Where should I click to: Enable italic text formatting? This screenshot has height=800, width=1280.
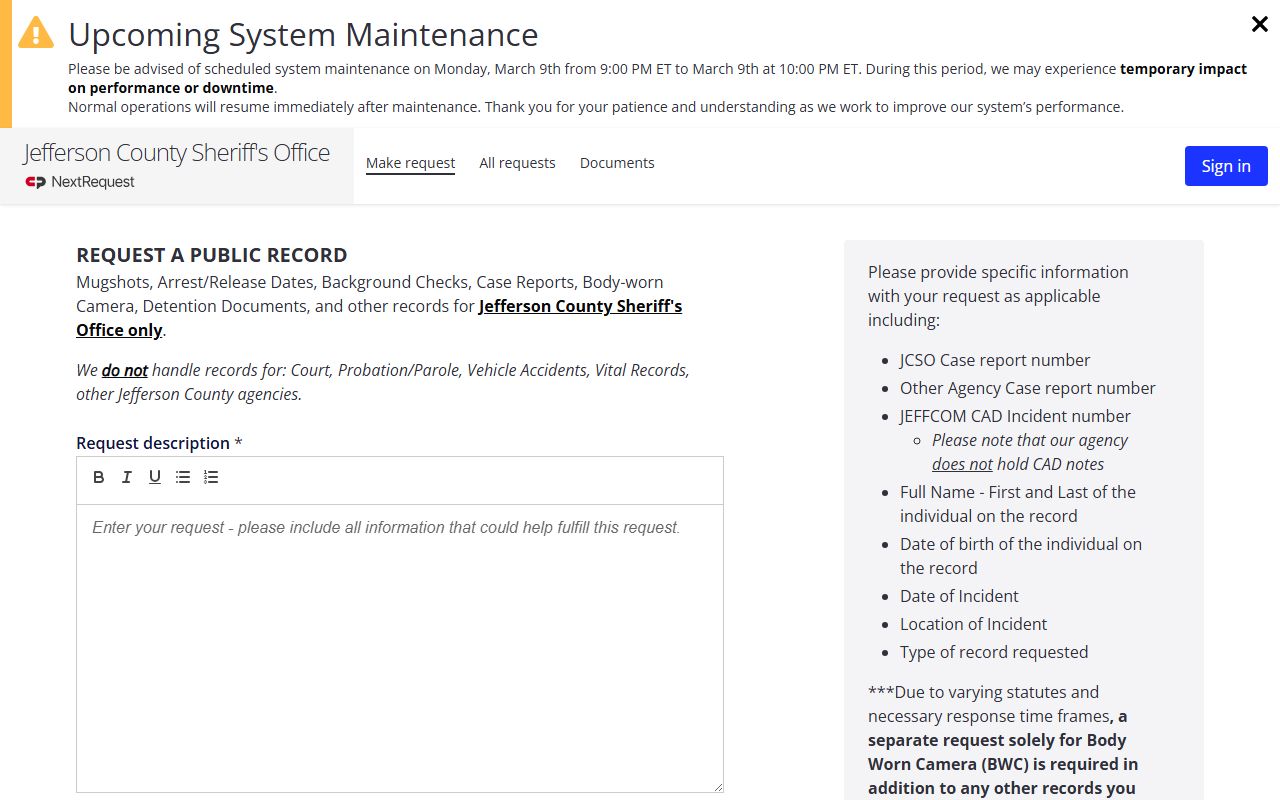(x=127, y=477)
